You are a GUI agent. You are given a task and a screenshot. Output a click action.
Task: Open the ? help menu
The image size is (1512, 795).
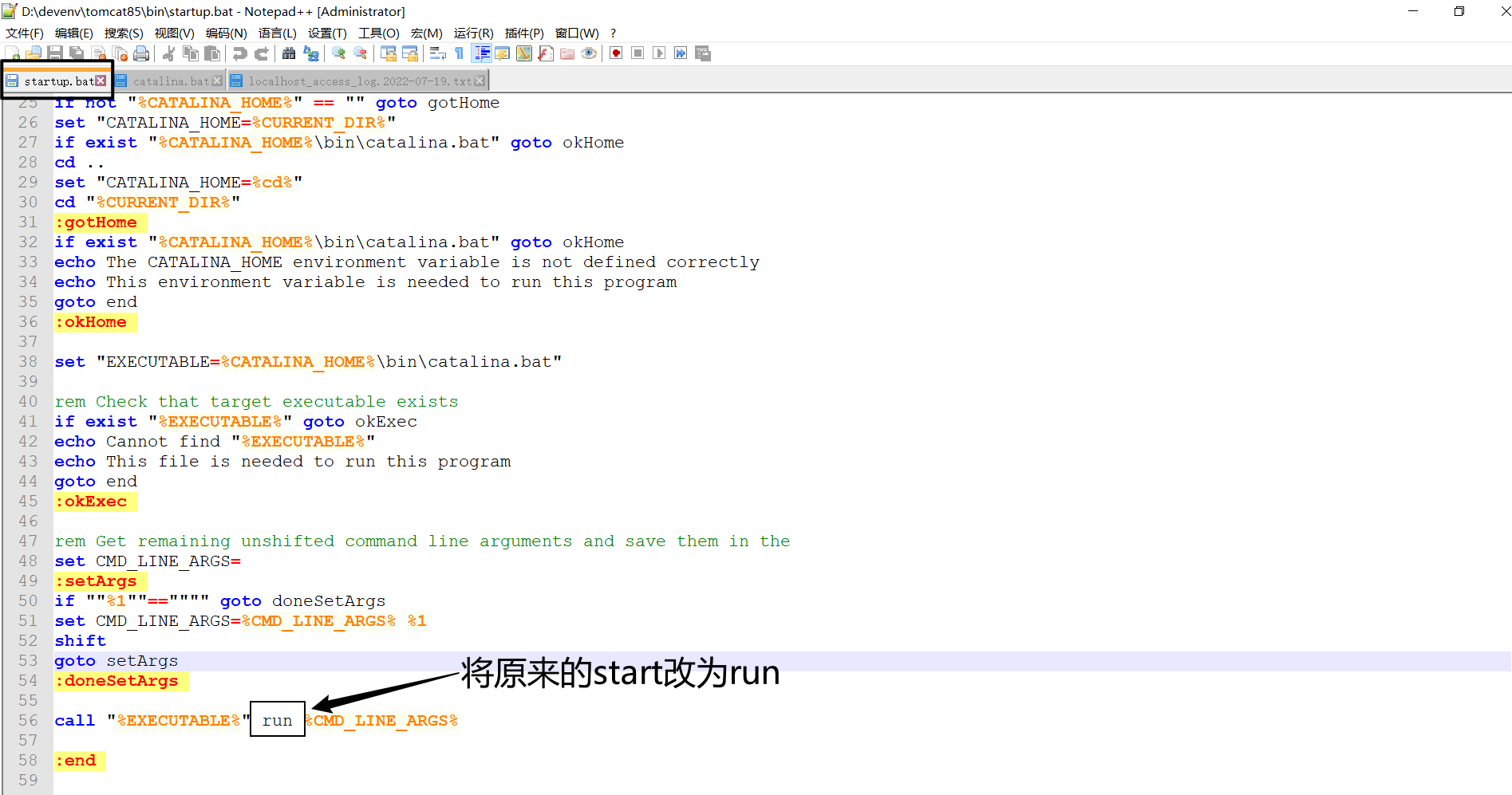614,33
